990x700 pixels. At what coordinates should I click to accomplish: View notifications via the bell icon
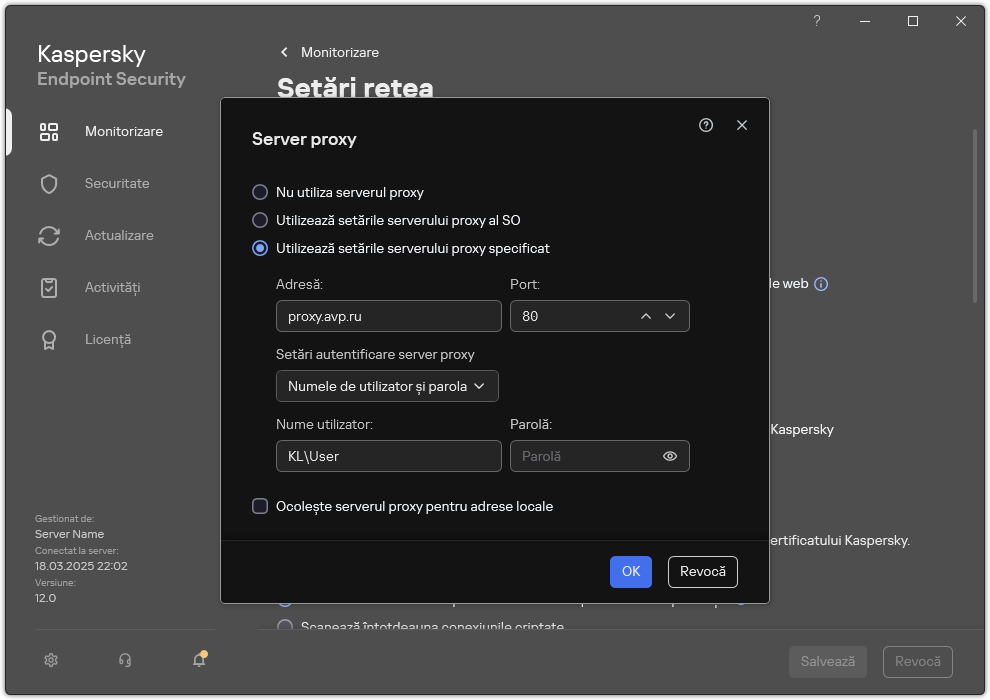[x=198, y=661]
